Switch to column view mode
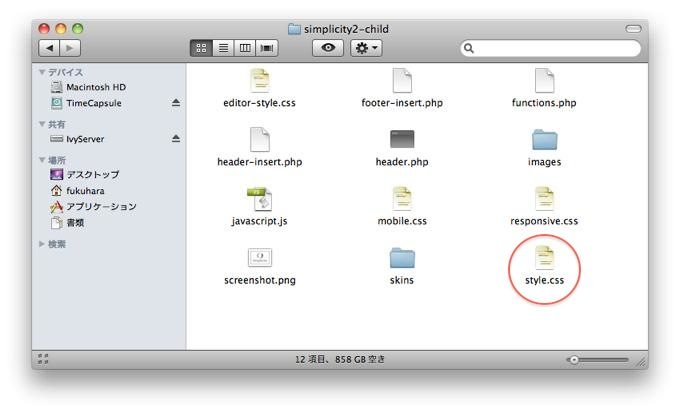 click(x=245, y=47)
